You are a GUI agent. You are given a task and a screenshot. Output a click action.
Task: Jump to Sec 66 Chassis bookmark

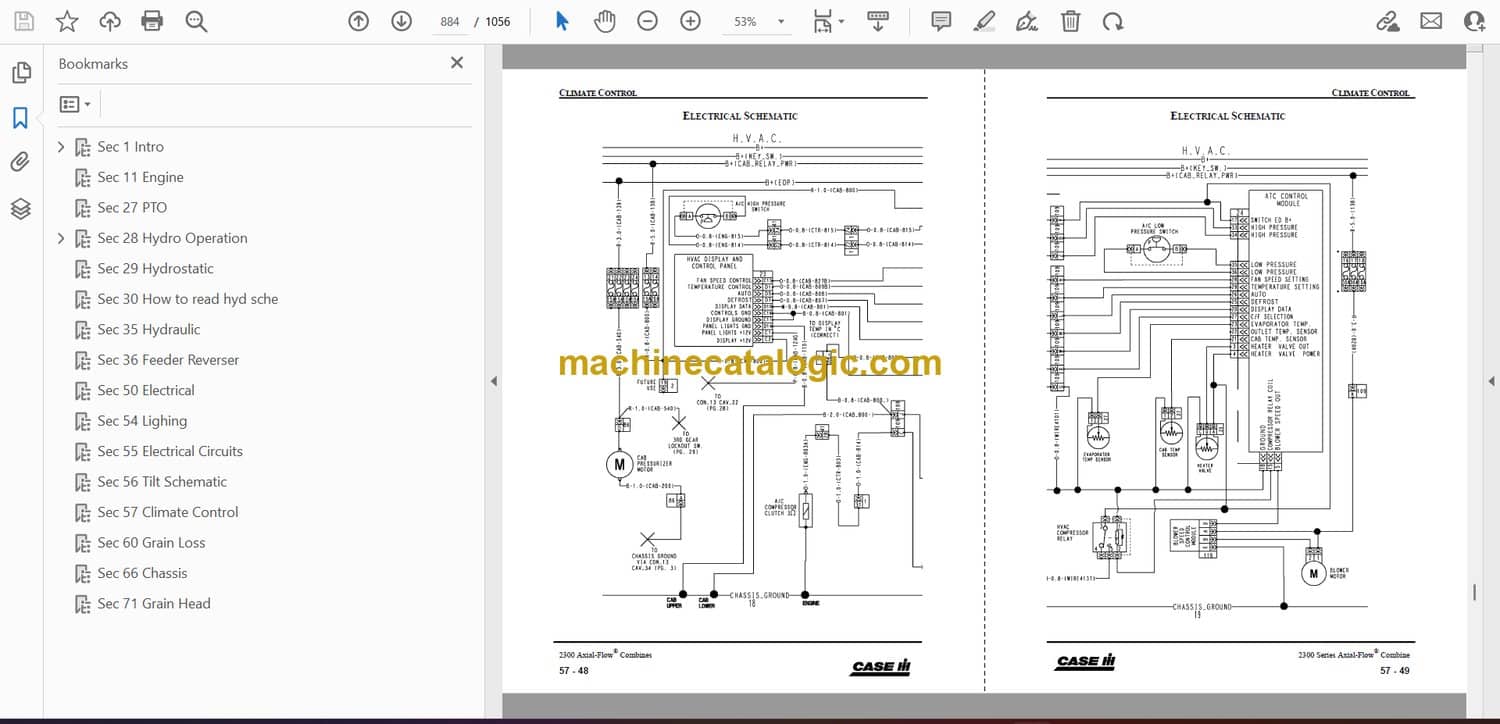pos(142,574)
